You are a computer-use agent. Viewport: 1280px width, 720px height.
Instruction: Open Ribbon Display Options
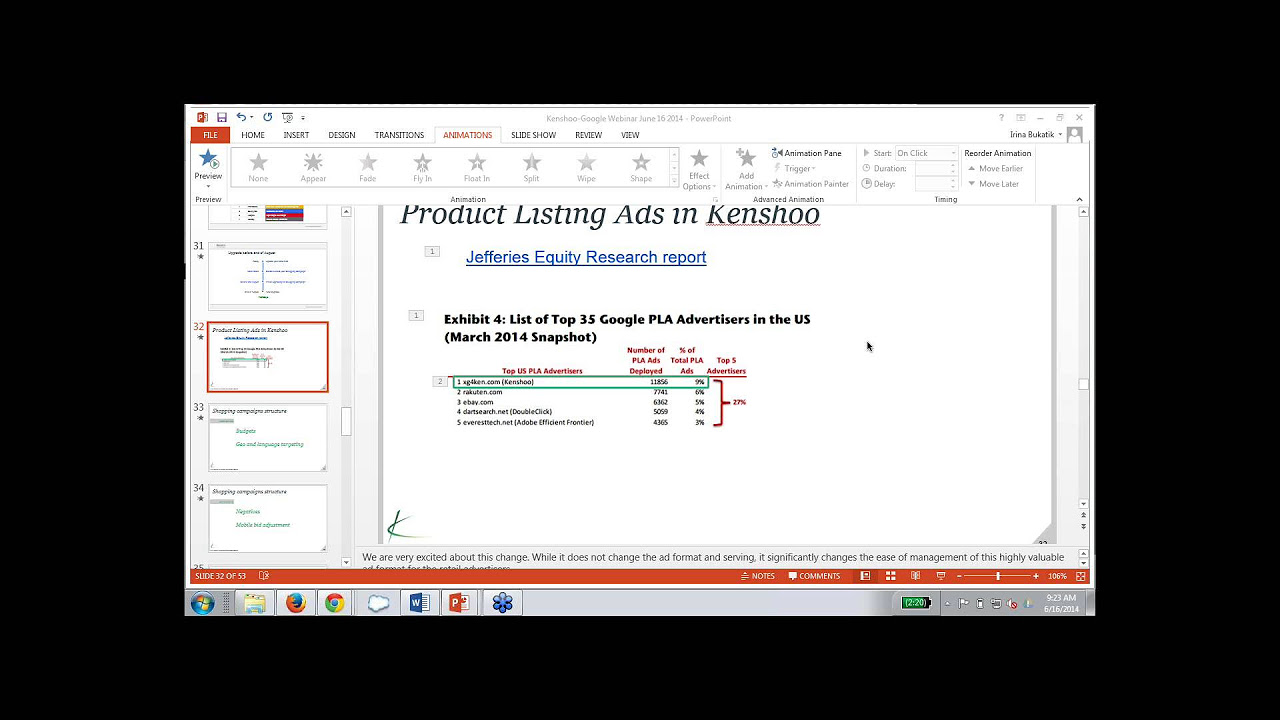tap(1021, 117)
